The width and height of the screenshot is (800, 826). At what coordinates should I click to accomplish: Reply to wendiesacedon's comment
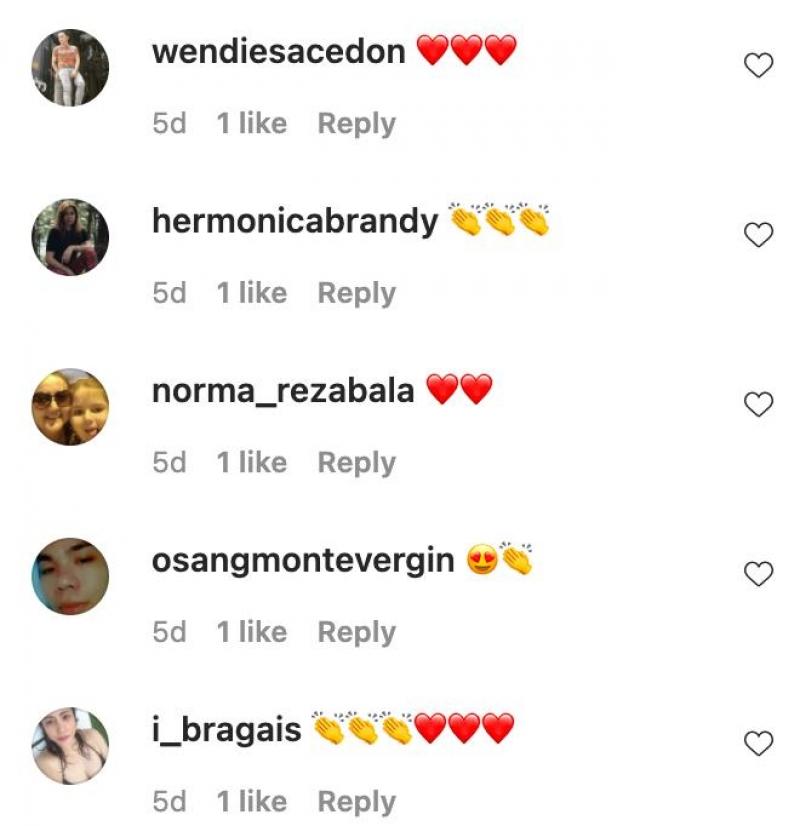pyautogui.click(x=357, y=124)
